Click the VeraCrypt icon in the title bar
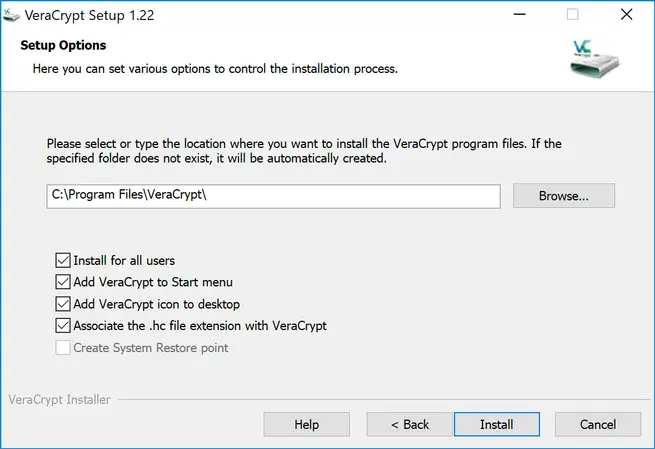The height and width of the screenshot is (449, 655). click(x=11, y=15)
